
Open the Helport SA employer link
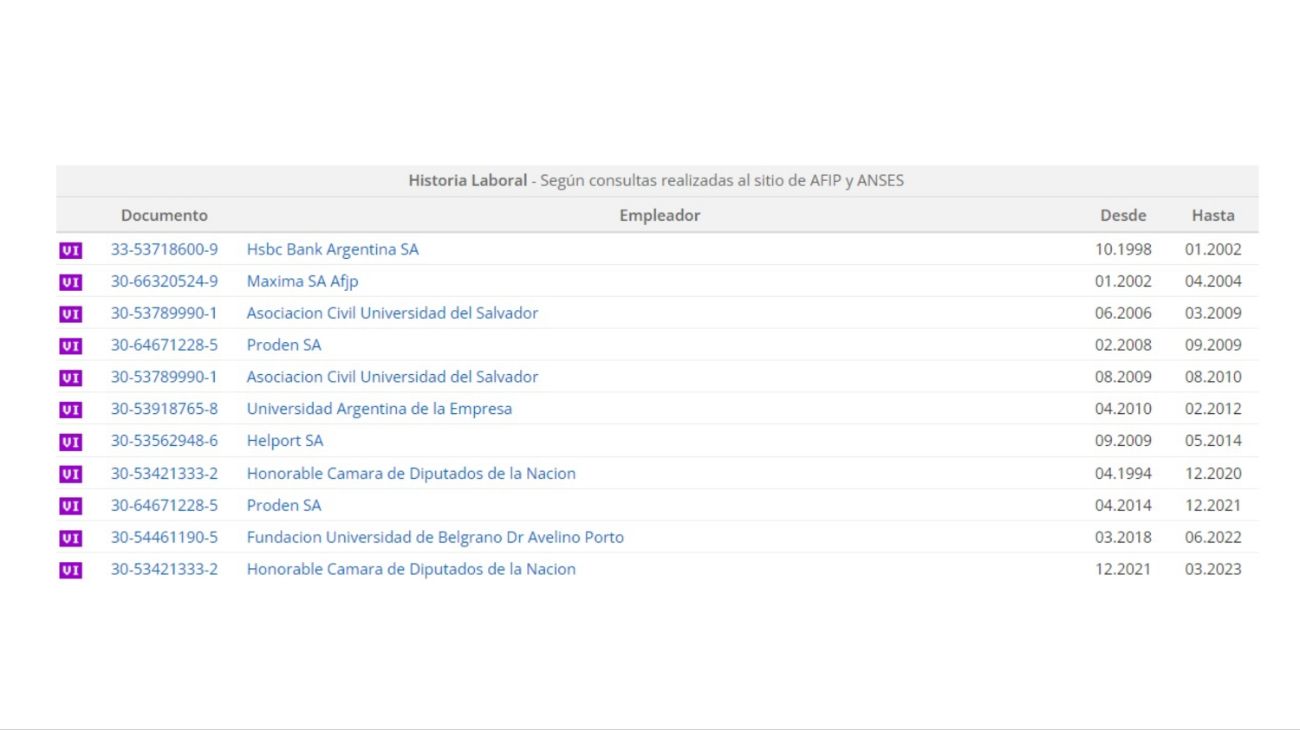(285, 441)
